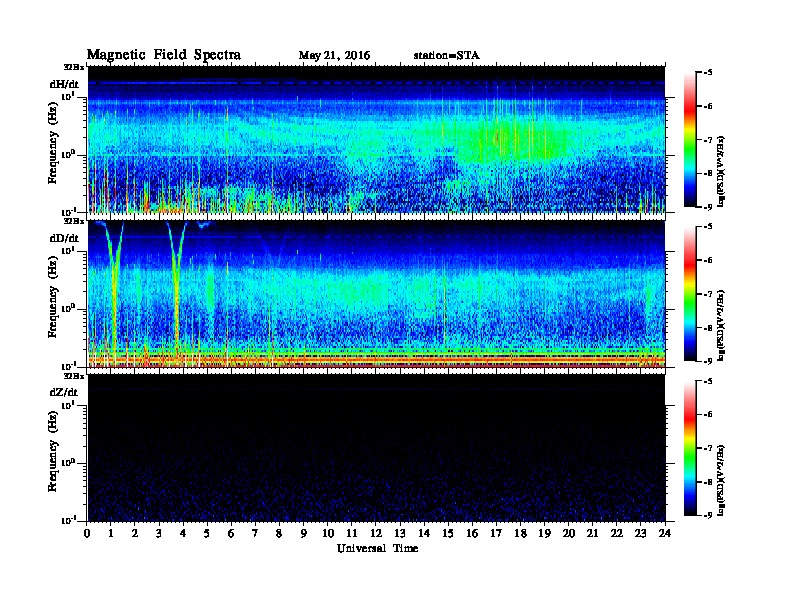This screenshot has height=612, width=792.
Task: Click the dZ/dt spectrogram color bar
Action: coord(690,448)
